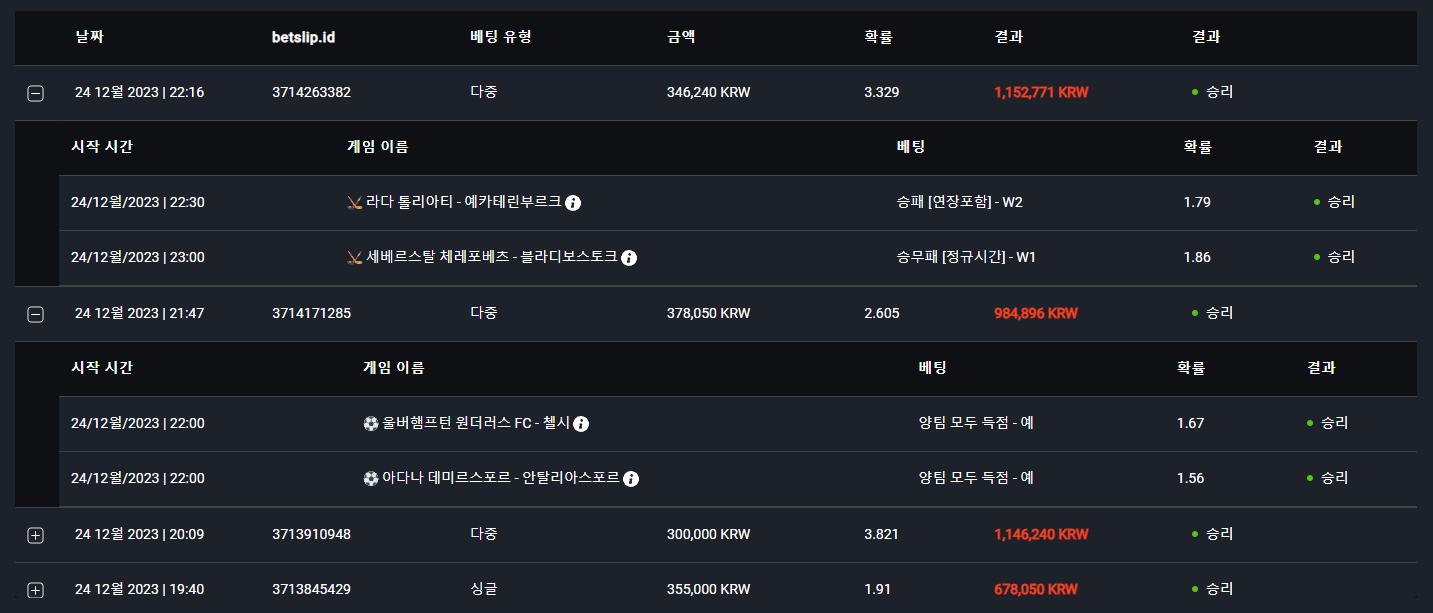This screenshot has height=613, width=1433.
Task: Open info icon for 라다 톨리아티 - 예카테린부르크
Action: [x=573, y=203]
